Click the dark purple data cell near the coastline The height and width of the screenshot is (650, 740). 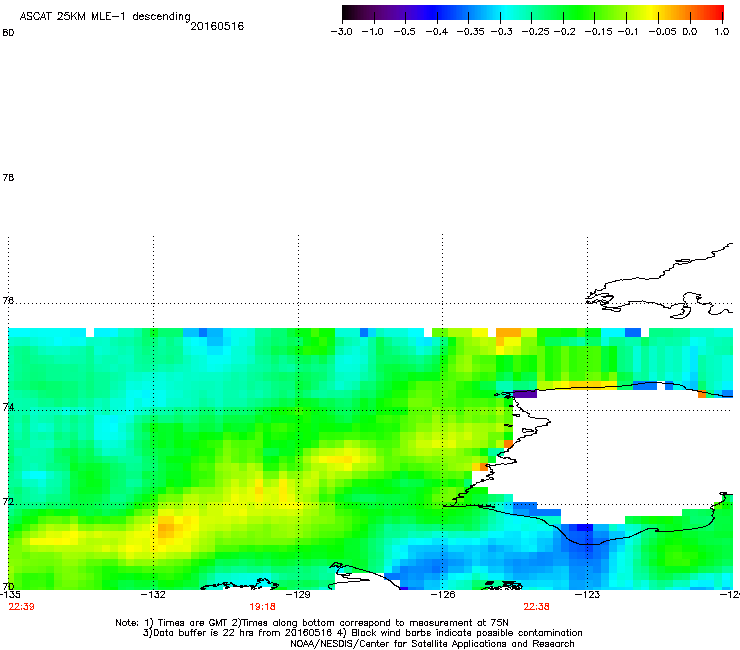(525, 394)
